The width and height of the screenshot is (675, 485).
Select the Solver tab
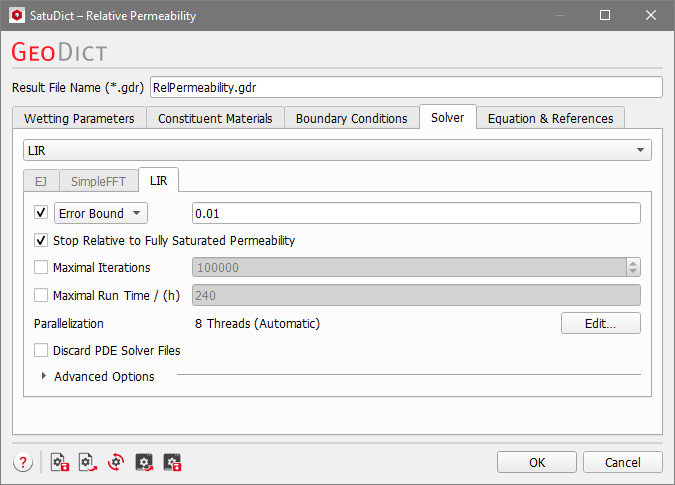coord(448,117)
